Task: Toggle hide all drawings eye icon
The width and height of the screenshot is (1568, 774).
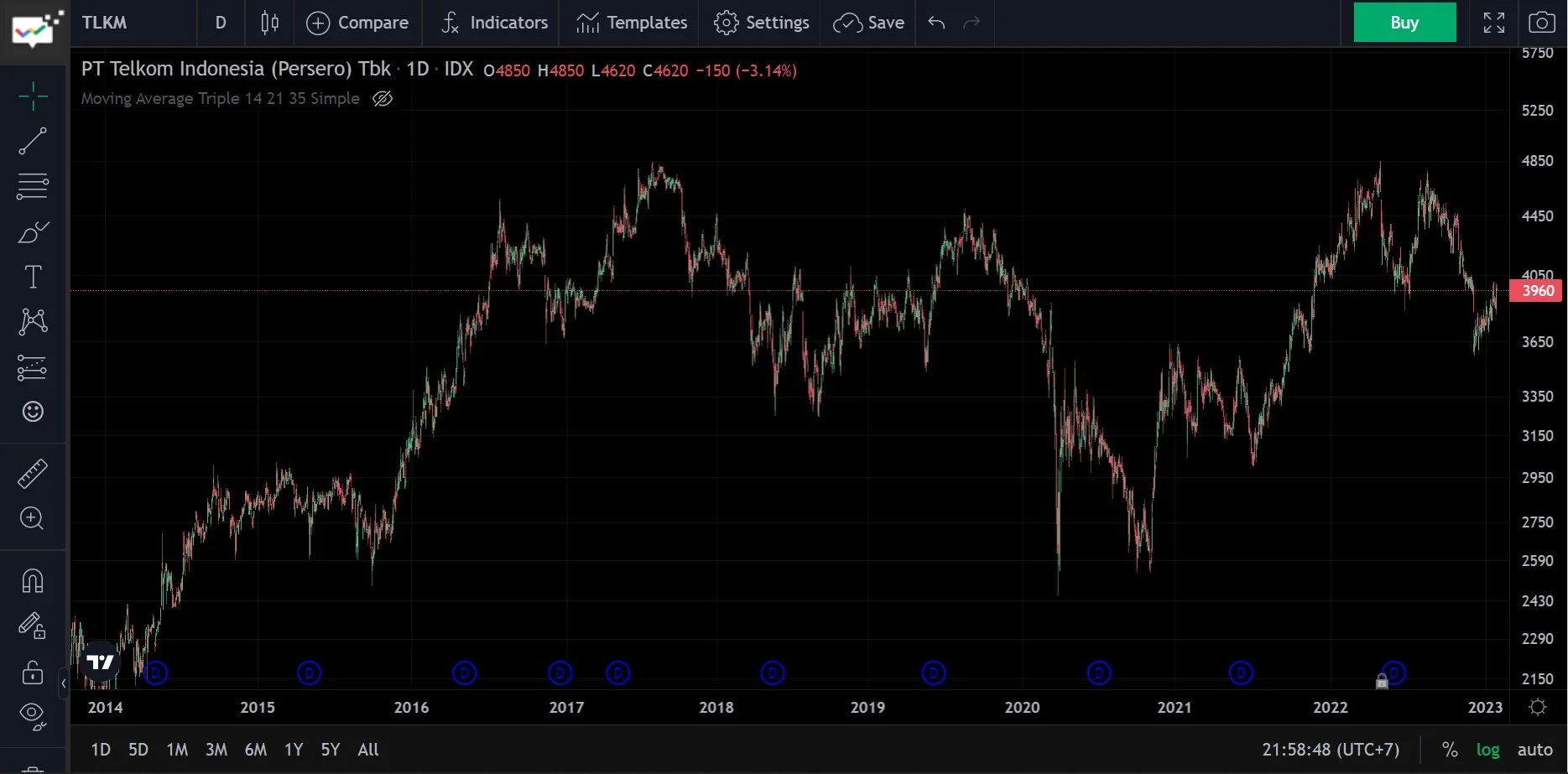Action: coord(33,716)
